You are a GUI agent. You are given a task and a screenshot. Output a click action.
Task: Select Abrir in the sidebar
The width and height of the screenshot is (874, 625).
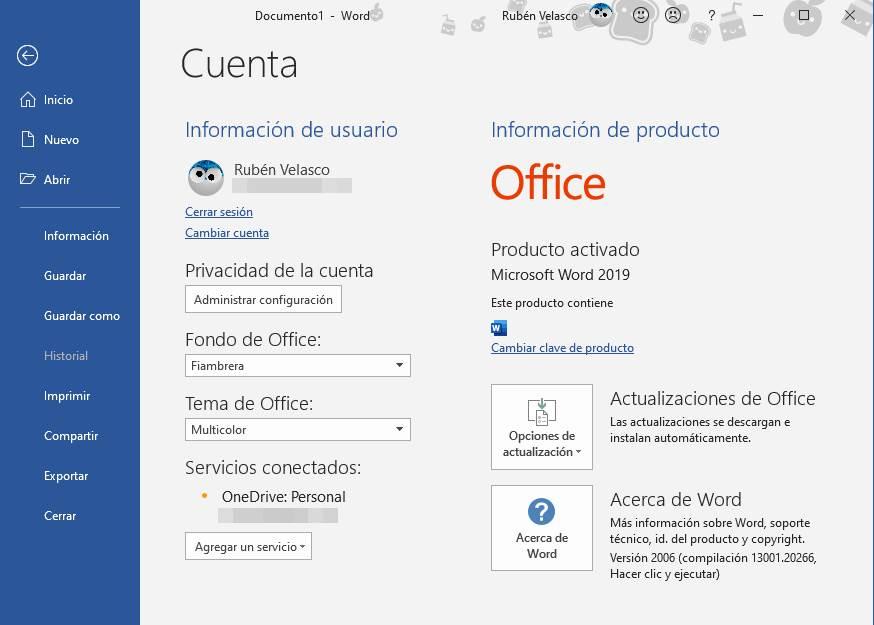57,180
